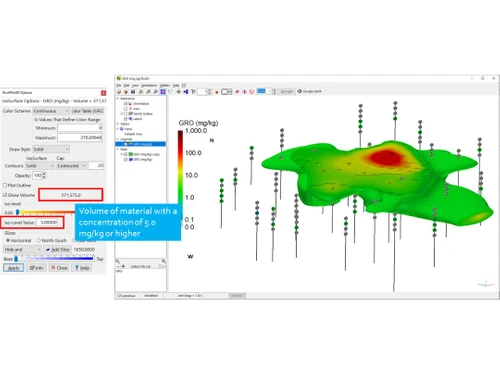Viewport: 500px width, 375px height.
Task: Open the Color Scheme dropdown
Action: point(51,111)
